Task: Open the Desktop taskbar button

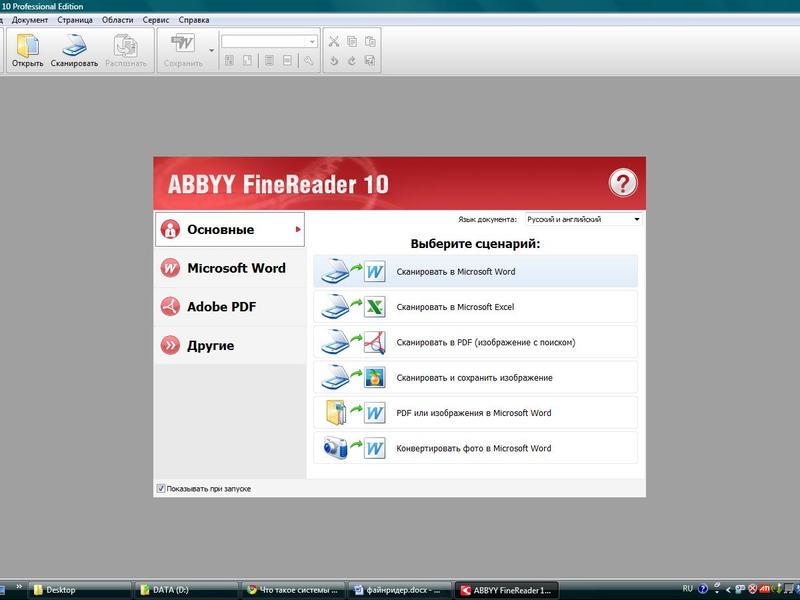Action: (80, 590)
